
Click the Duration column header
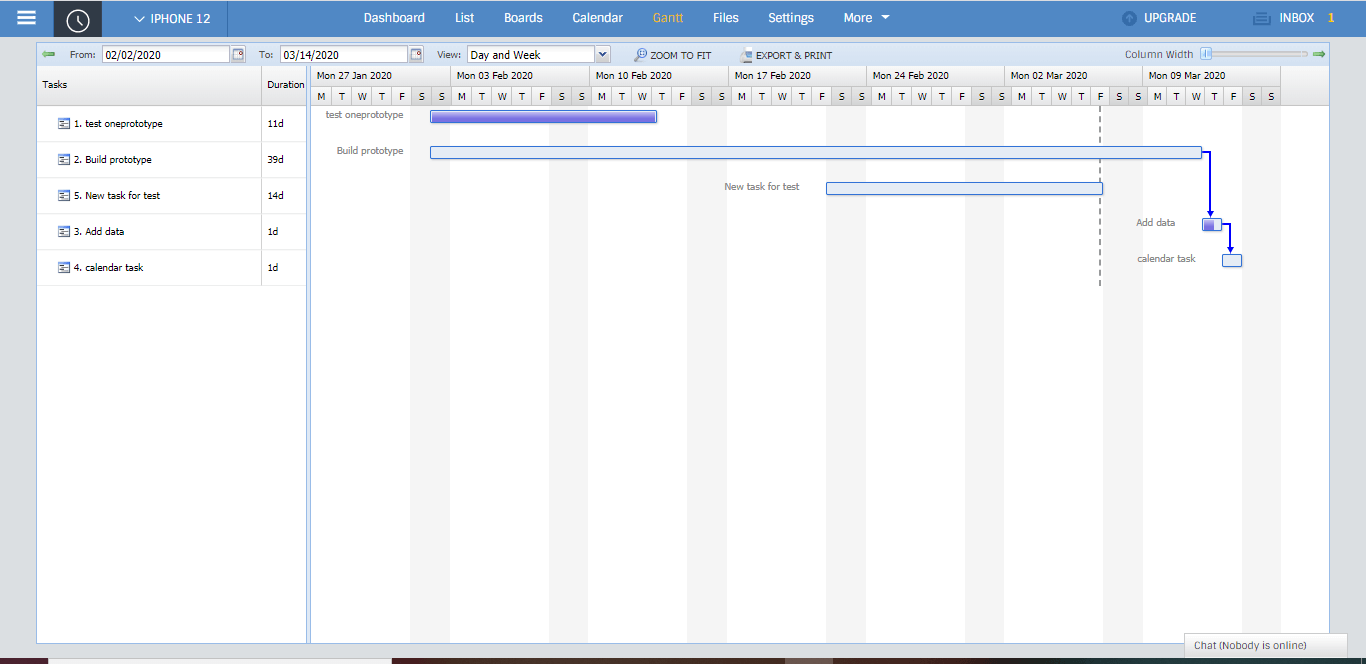[x=285, y=85]
